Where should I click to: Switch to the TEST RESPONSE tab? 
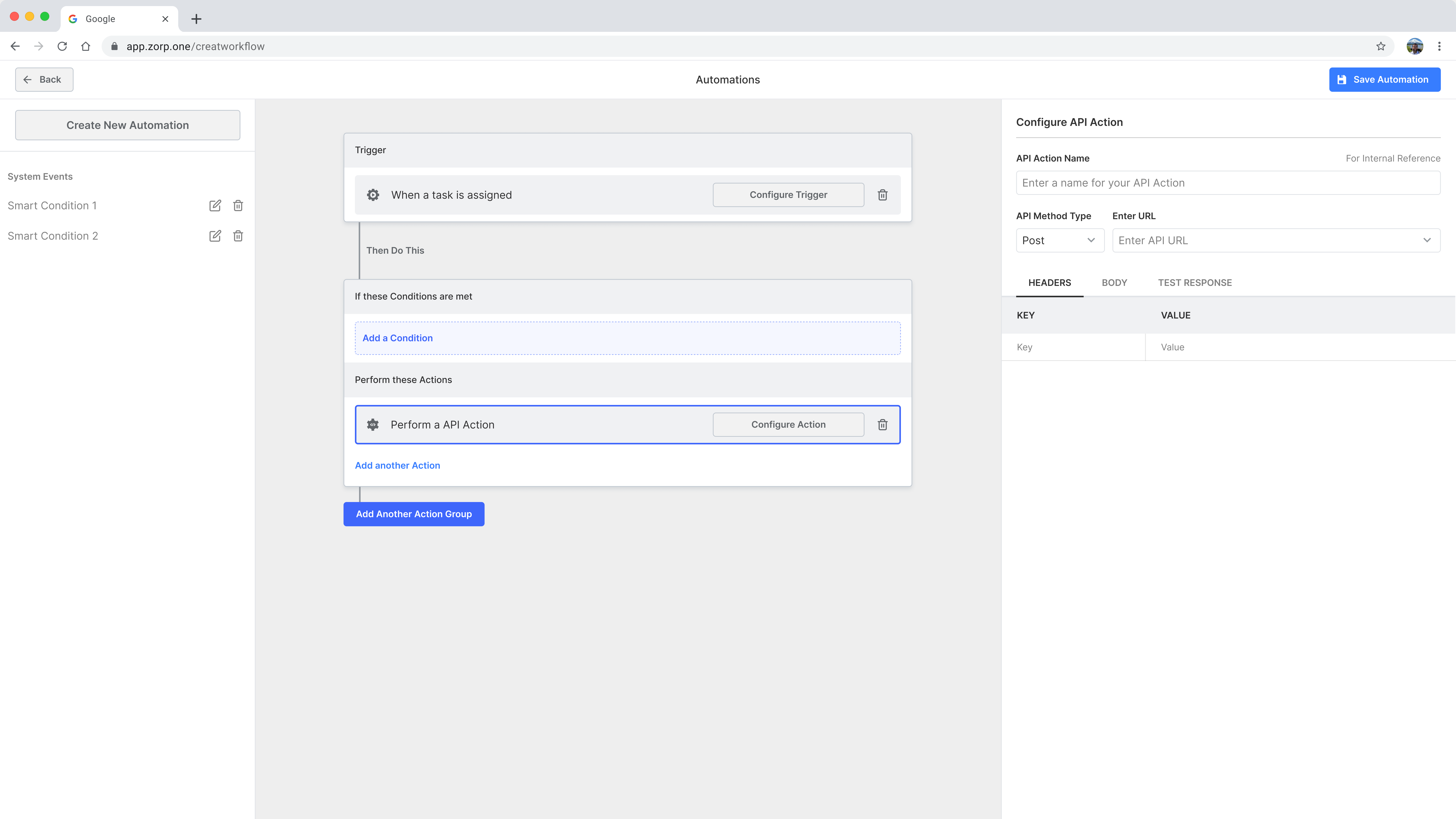[1195, 283]
